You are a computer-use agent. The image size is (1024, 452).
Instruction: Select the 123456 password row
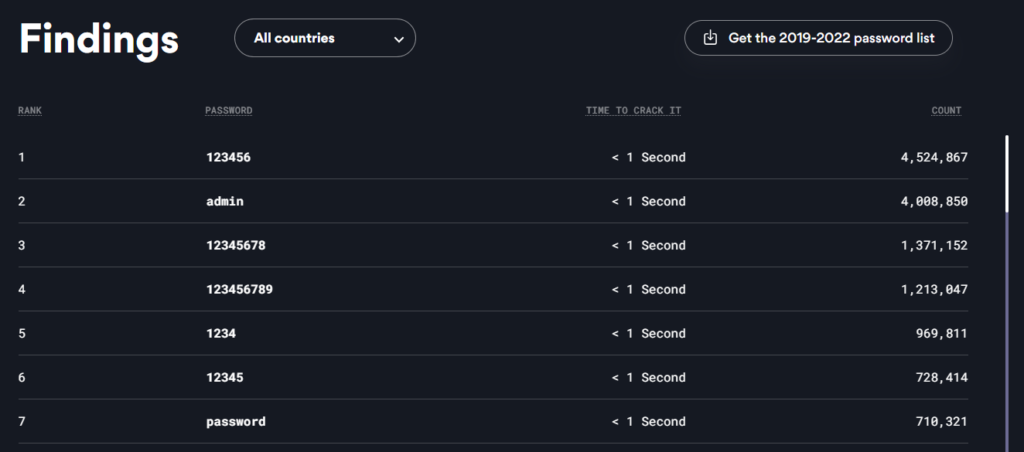(x=228, y=157)
